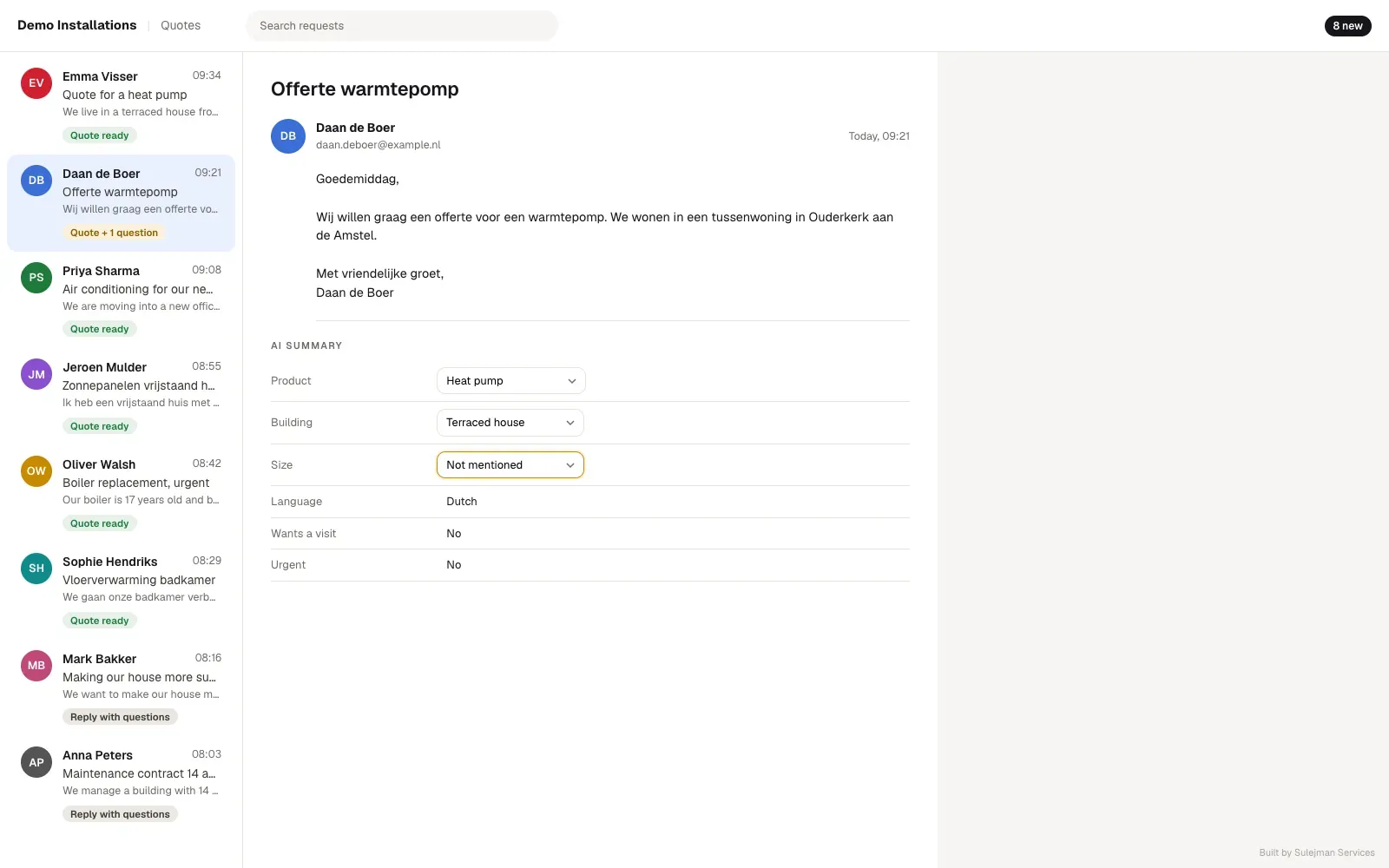Viewport: 1389px width, 868px height.
Task: Click Jeroen Mulder's JM avatar
Action: pos(36,374)
